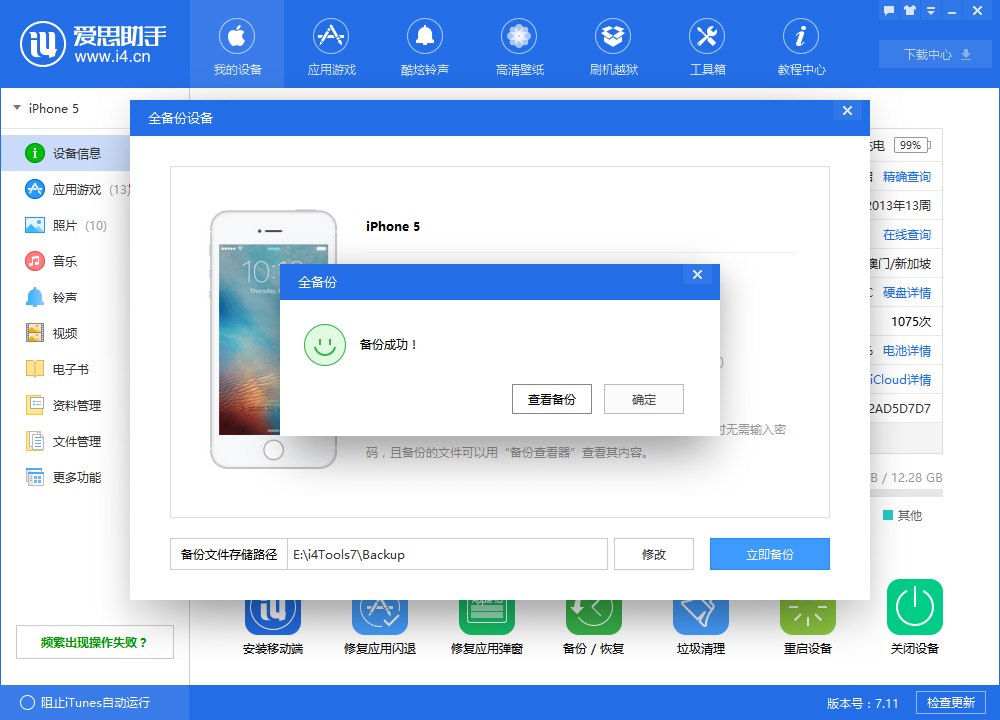Click the 重启设备 restart icon
The width and height of the screenshot is (1000, 720).
[x=807, y=618]
